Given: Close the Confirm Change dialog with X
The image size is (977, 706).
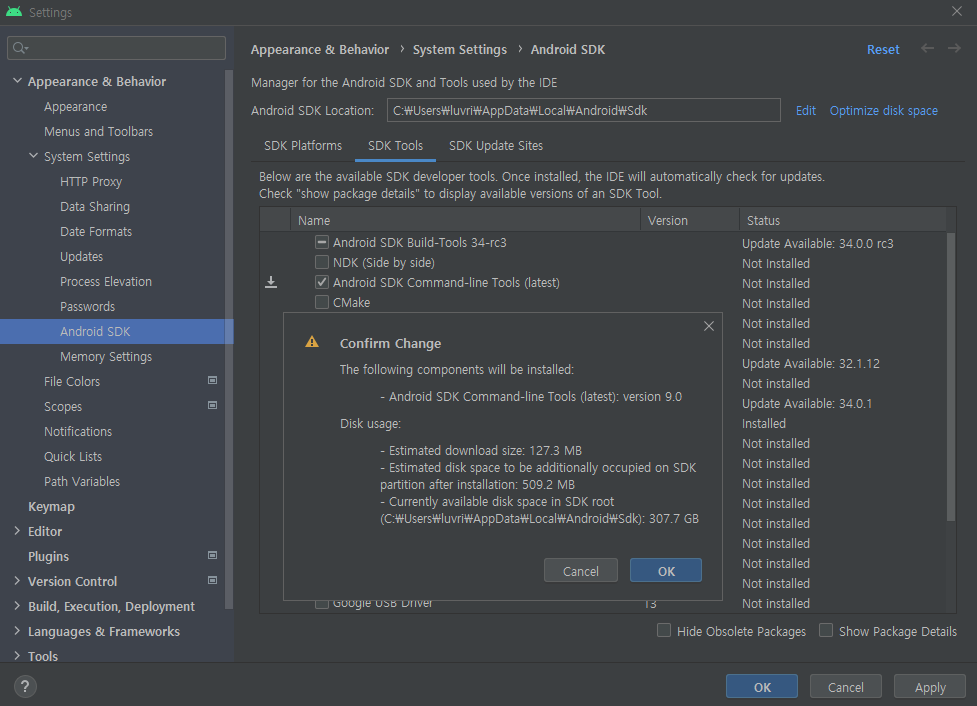Looking at the screenshot, I should pyautogui.click(x=708, y=326).
